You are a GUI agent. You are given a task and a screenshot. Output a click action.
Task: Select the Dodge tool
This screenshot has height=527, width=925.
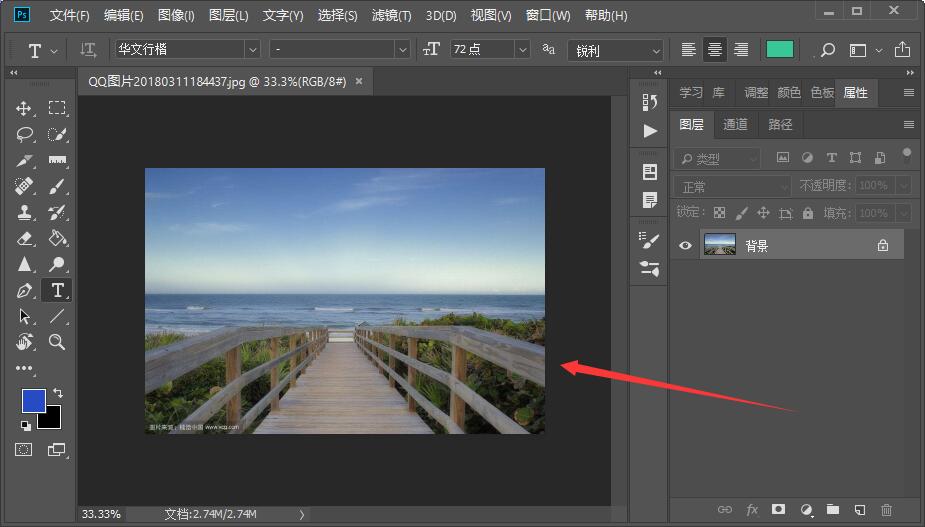pos(57,264)
